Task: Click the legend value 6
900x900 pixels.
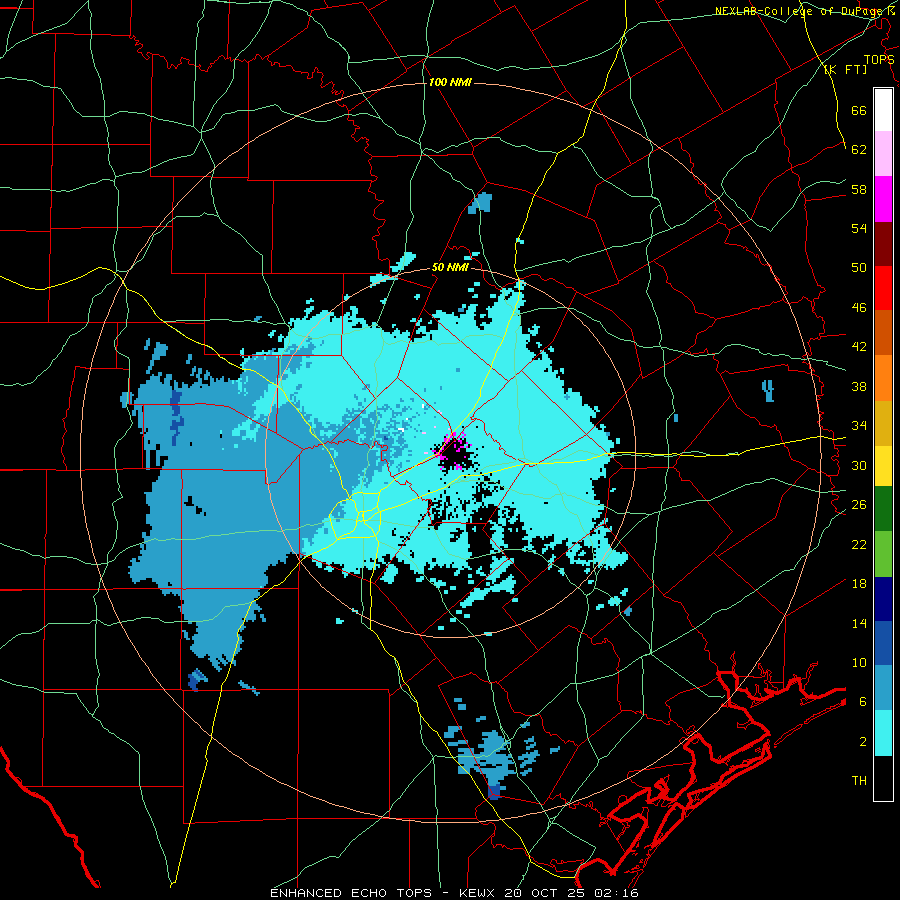Action: 863,702
